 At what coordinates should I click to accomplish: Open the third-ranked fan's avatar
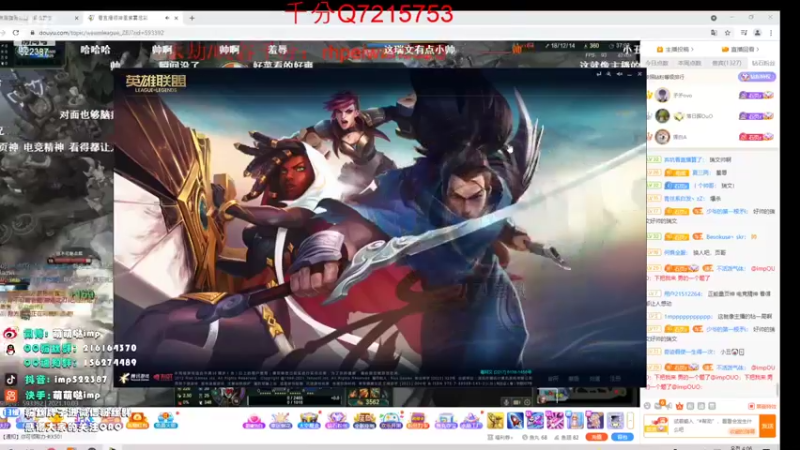click(x=662, y=137)
